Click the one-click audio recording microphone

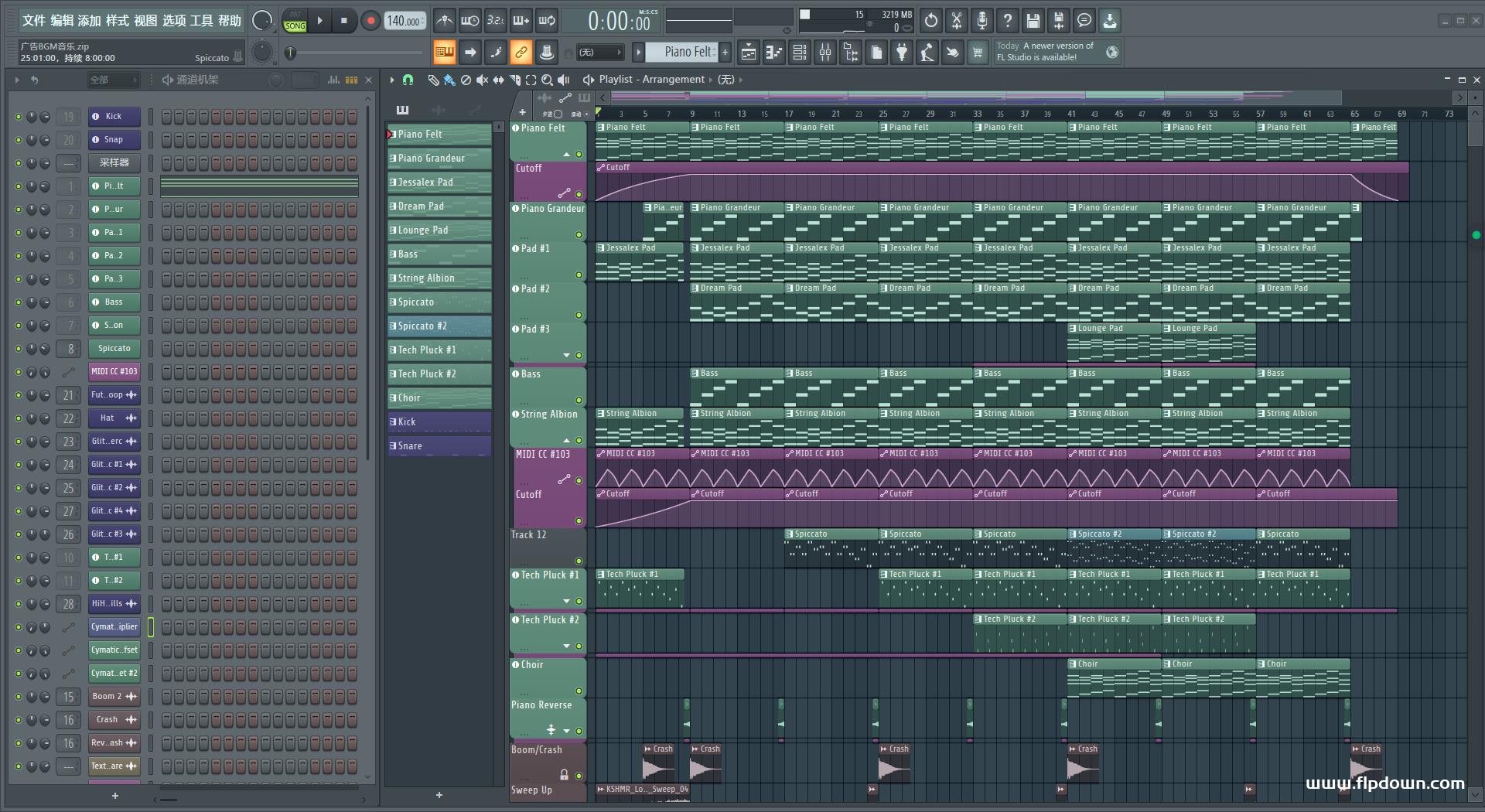click(982, 21)
